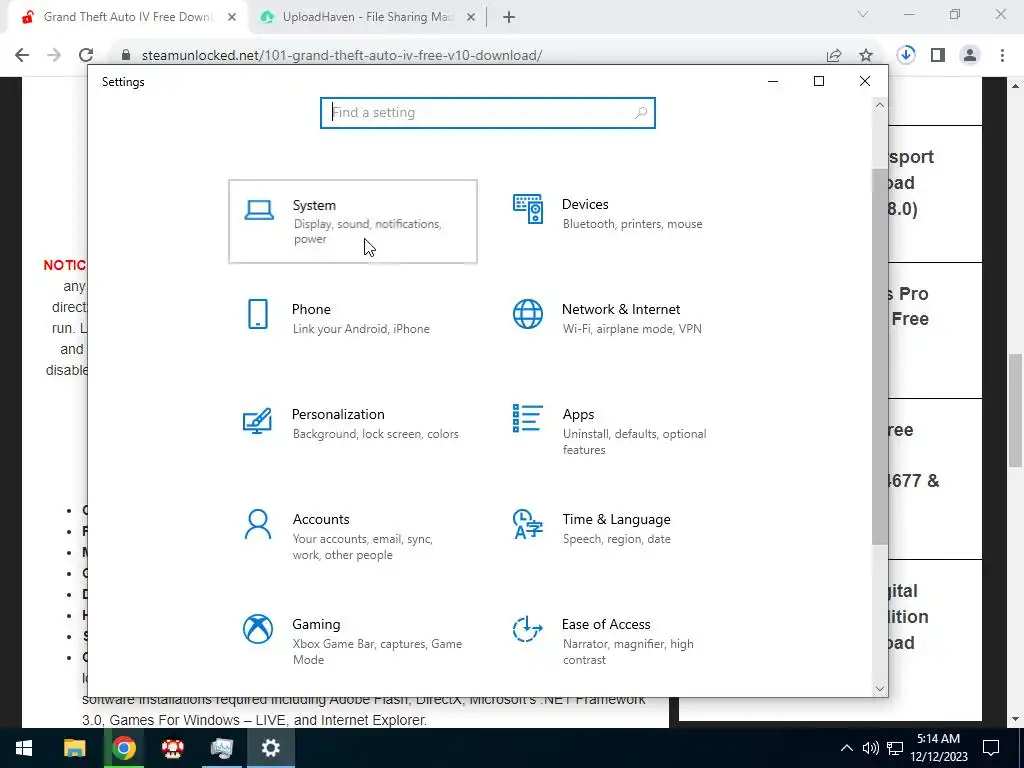The image size is (1024, 768).
Task: Click "Speech, region, date" text
Action: pos(616,539)
